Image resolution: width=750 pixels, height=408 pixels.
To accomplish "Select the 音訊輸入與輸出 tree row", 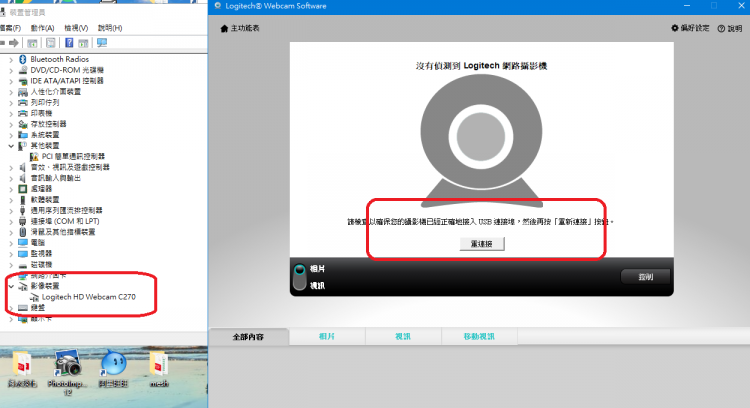I will click(x=55, y=178).
